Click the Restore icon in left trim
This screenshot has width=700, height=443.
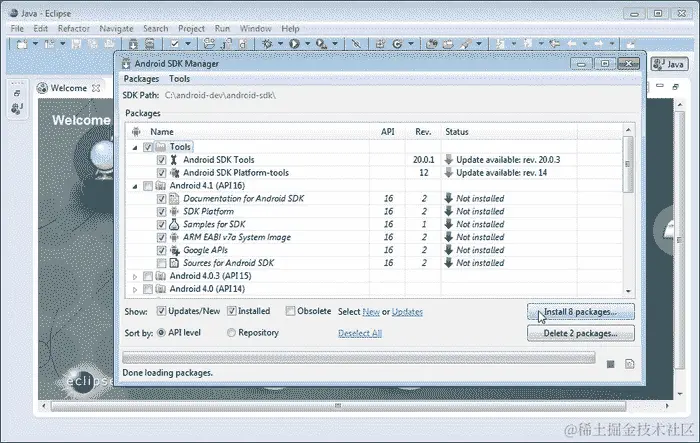click(x=17, y=93)
